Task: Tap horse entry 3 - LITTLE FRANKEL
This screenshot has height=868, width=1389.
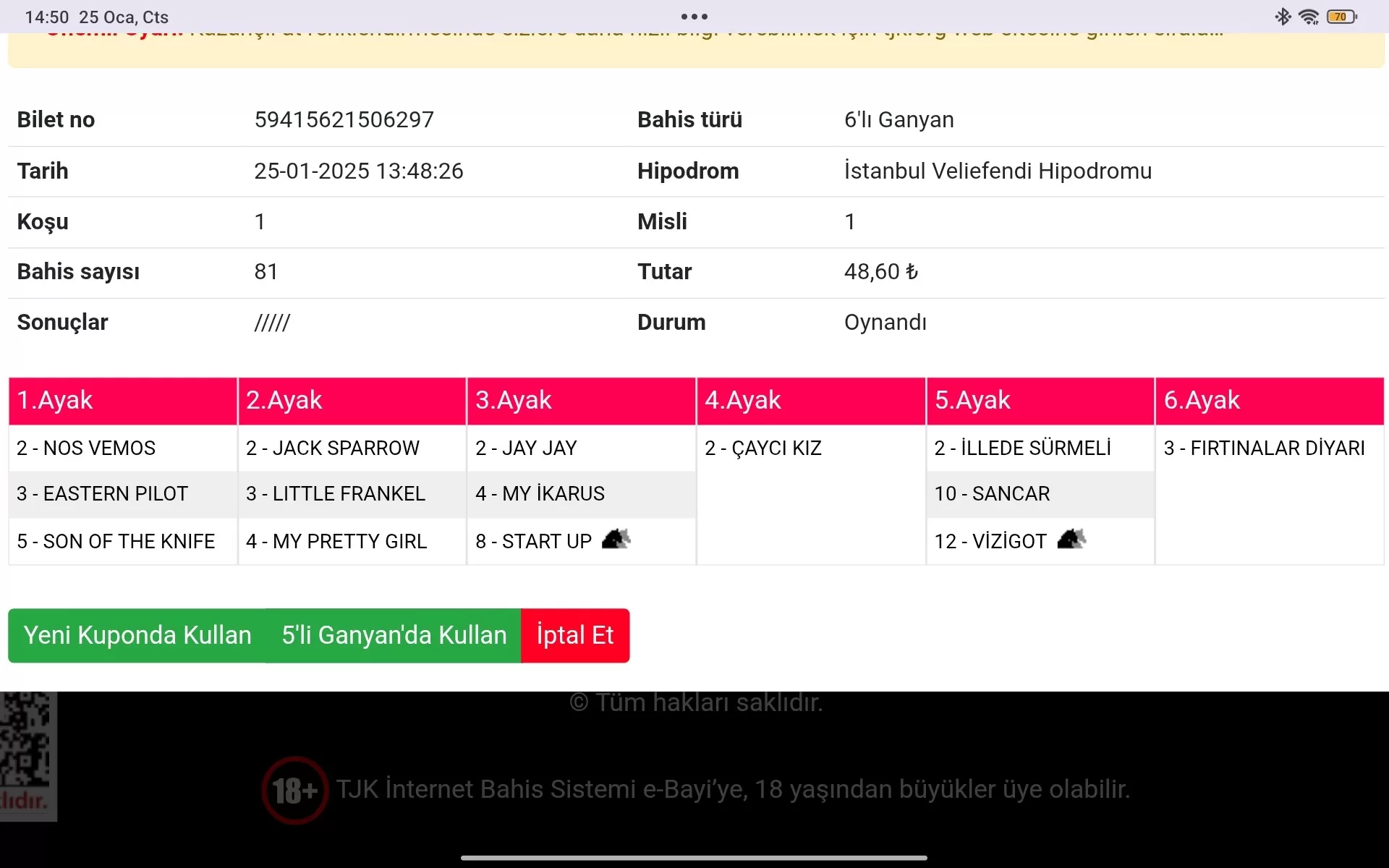Action: coord(336,493)
